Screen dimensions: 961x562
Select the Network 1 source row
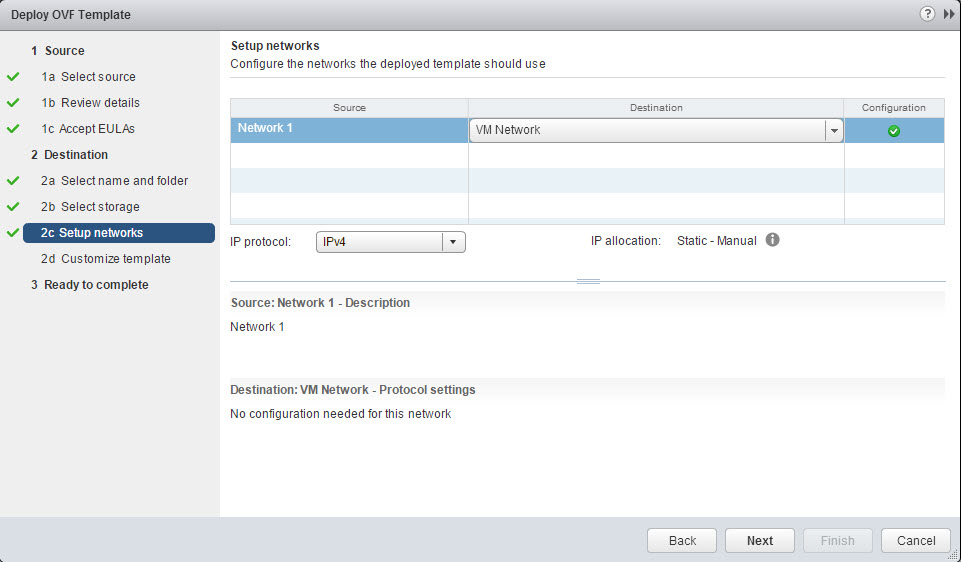(x=349, y=129)
